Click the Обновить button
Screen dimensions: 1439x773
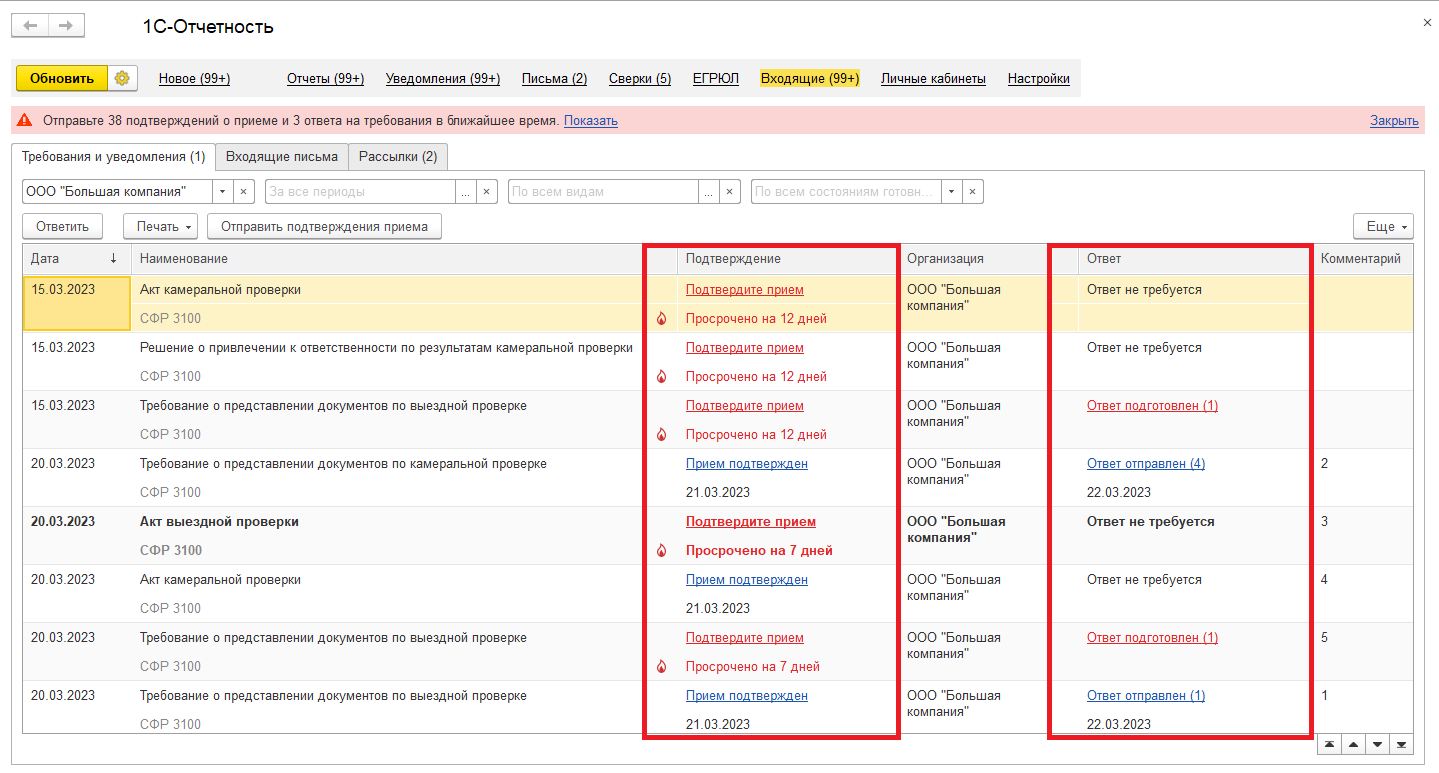(62, 78)
